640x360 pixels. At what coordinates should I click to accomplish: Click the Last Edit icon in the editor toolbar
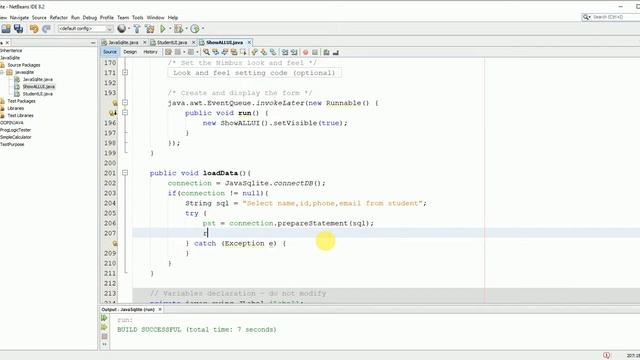click(x=168, y=52)
